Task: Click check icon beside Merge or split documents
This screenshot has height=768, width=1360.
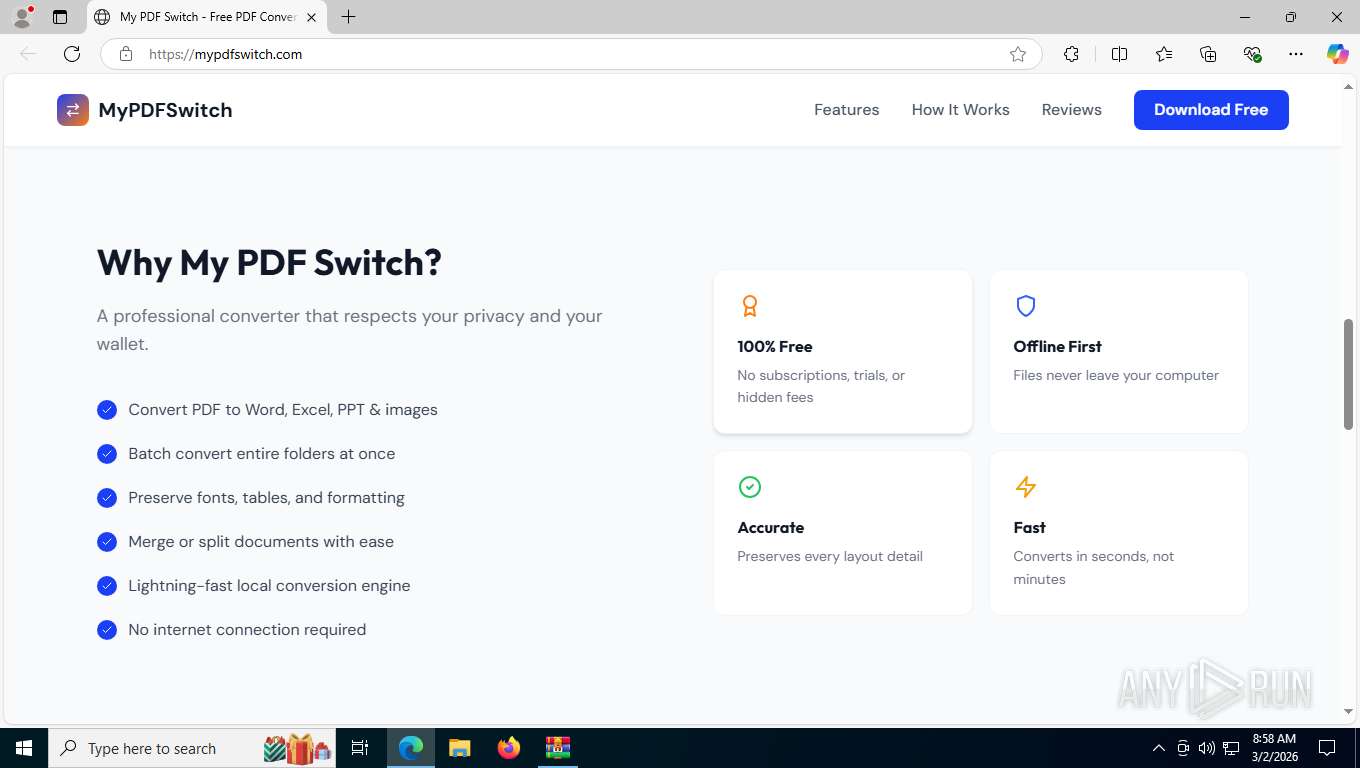Action: tap(107, 542)
